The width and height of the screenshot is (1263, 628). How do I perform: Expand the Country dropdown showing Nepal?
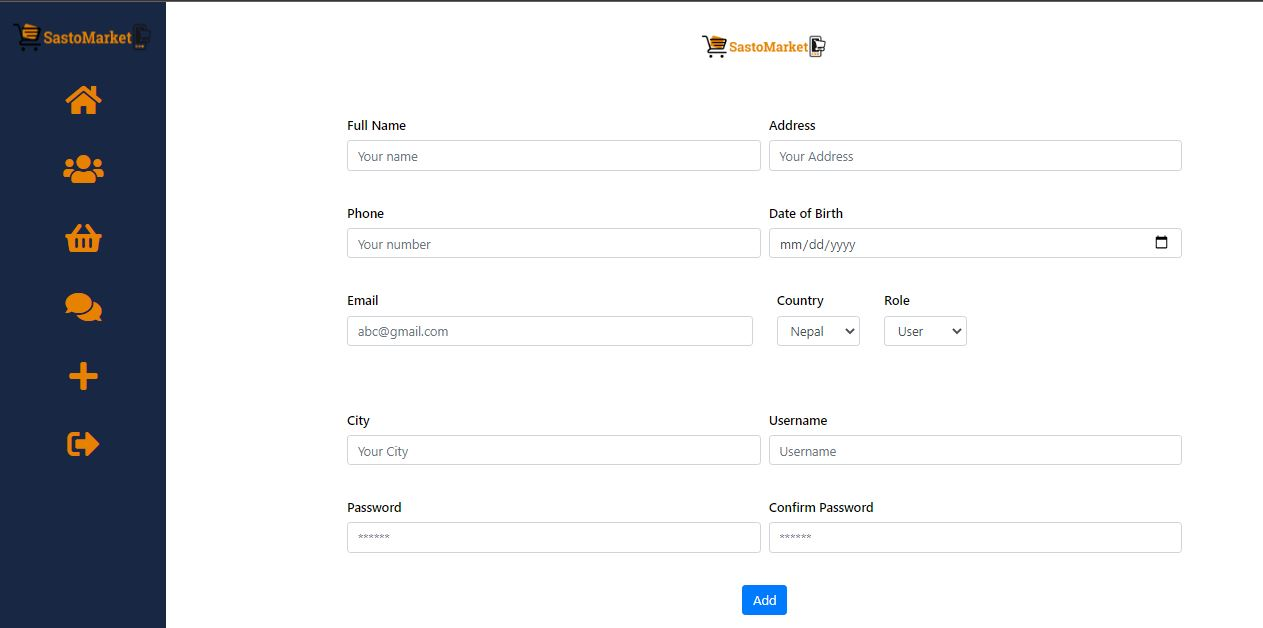click(x=818, y=331)
